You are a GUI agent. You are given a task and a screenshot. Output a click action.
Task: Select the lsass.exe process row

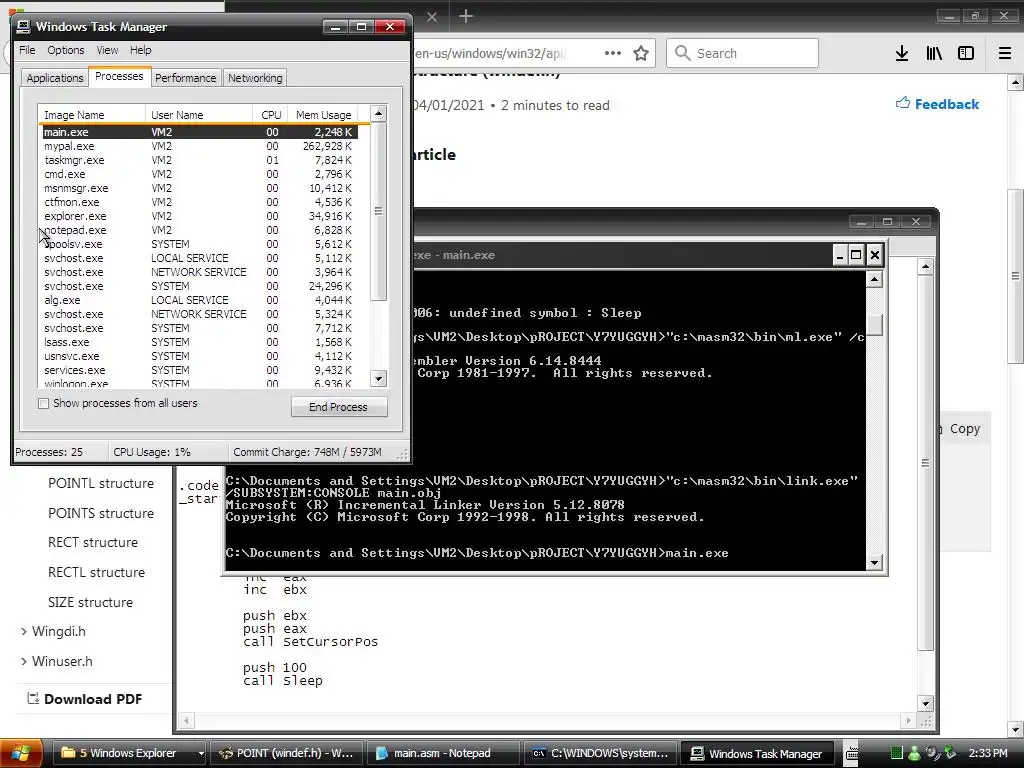(x=200, y=342)
